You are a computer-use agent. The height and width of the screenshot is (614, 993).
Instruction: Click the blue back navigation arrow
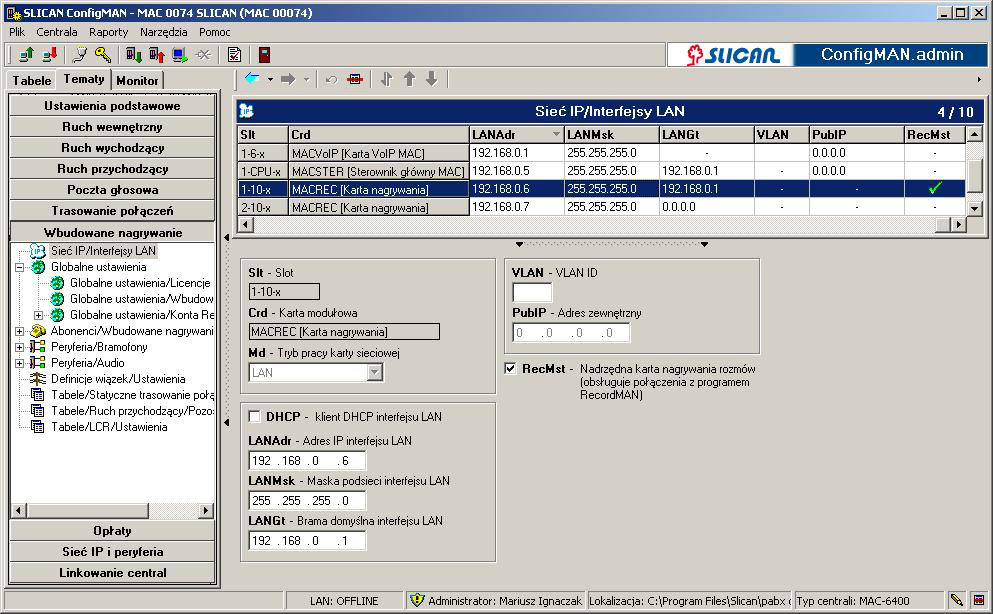point(252,79)
